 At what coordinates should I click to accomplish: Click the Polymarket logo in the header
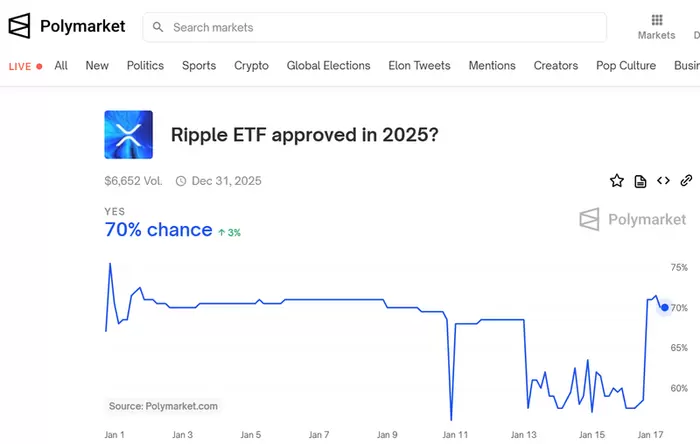[x=67, y=27]
